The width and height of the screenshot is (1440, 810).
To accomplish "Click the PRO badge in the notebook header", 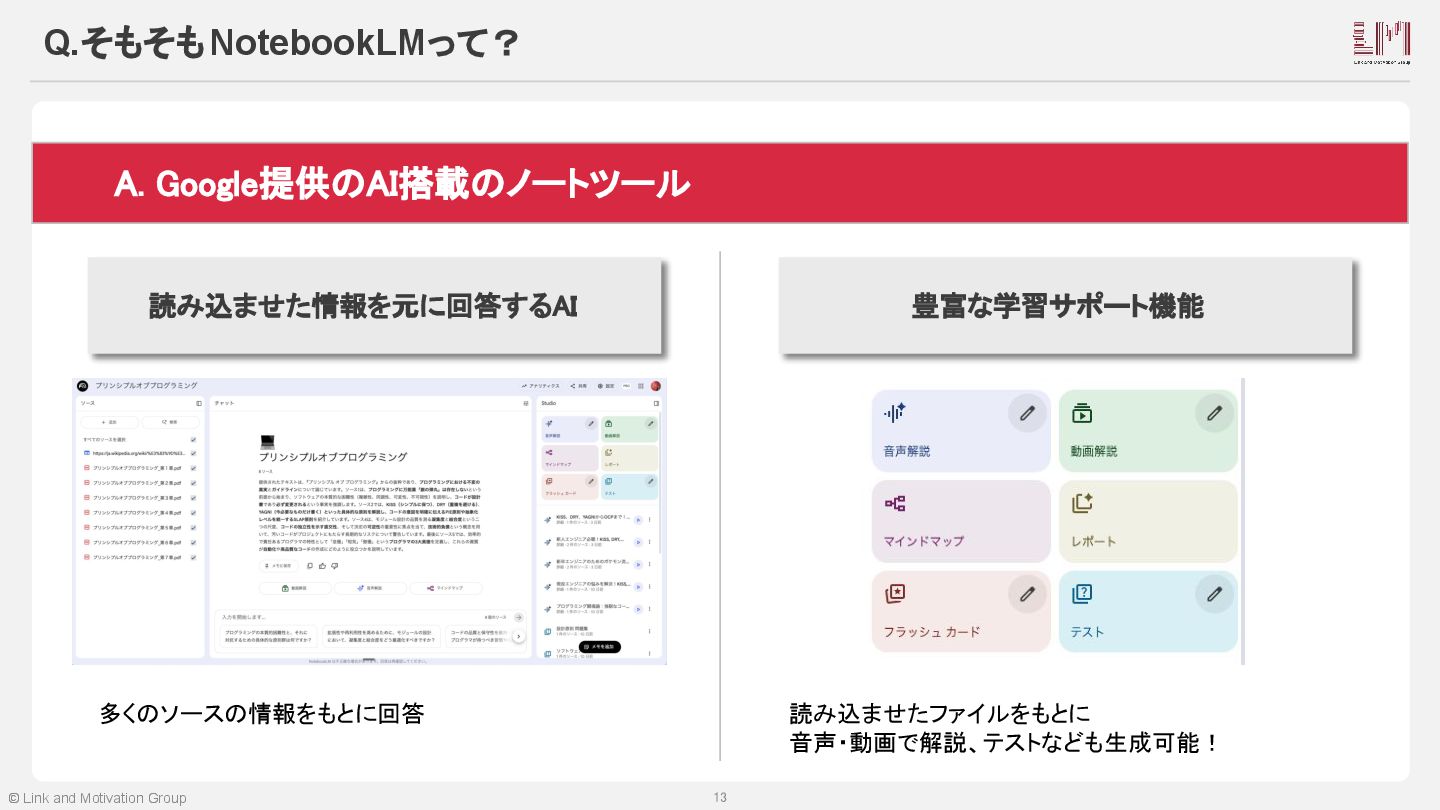I will point(627,386).
